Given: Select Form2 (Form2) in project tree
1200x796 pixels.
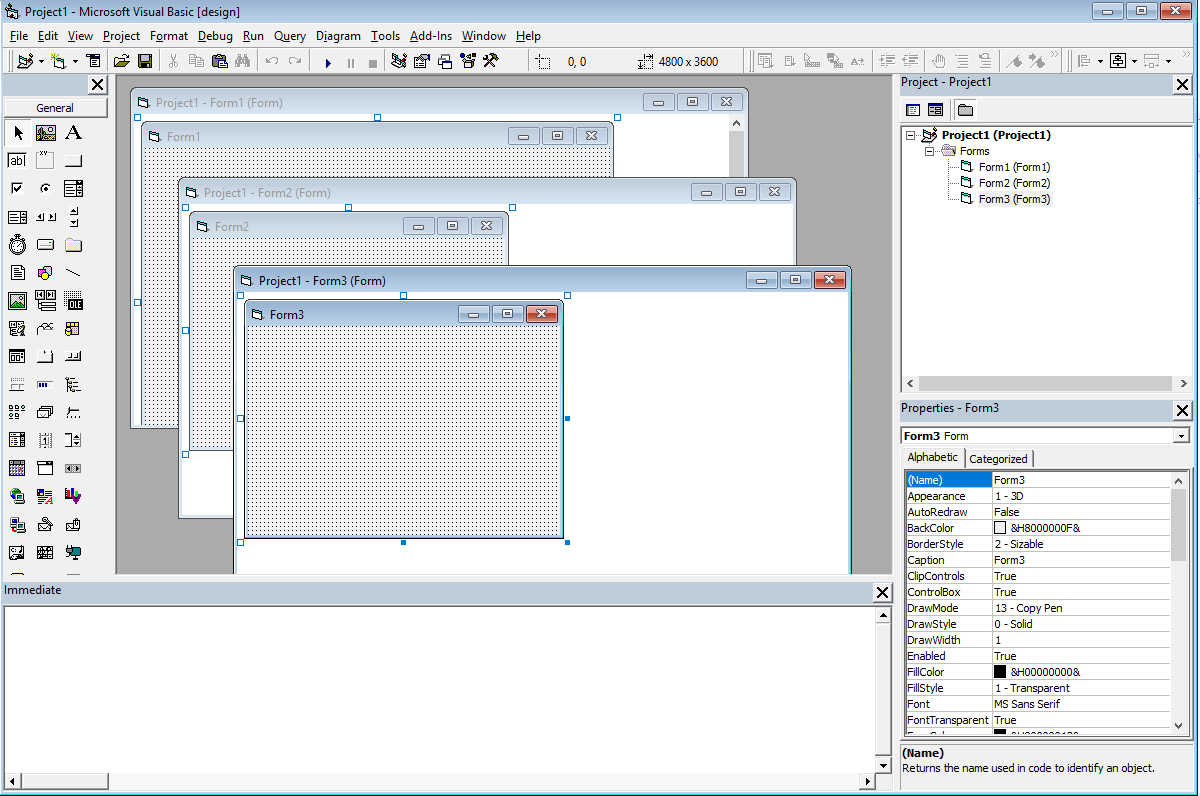Looking at the screenshot, I should (1014, 183).
